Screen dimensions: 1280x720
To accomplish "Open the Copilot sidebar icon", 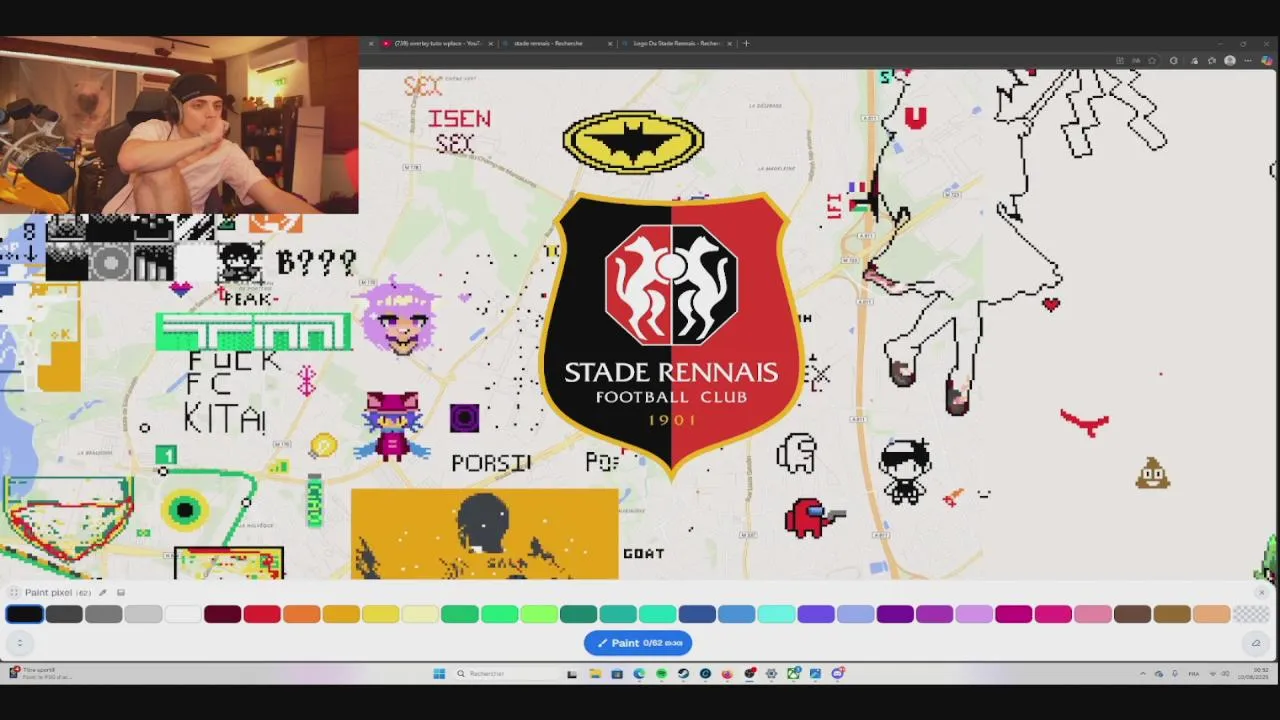I will tap(1266, 61).
